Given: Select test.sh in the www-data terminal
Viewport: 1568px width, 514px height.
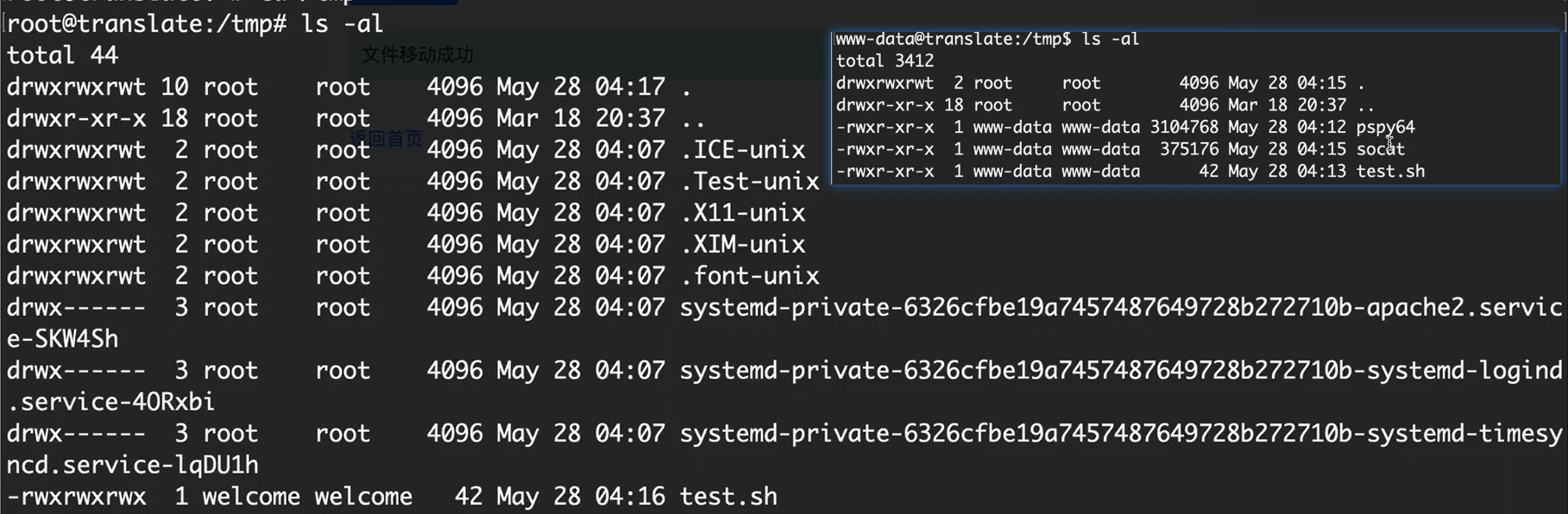Looking at the screenshot, I should [1389, 172].
